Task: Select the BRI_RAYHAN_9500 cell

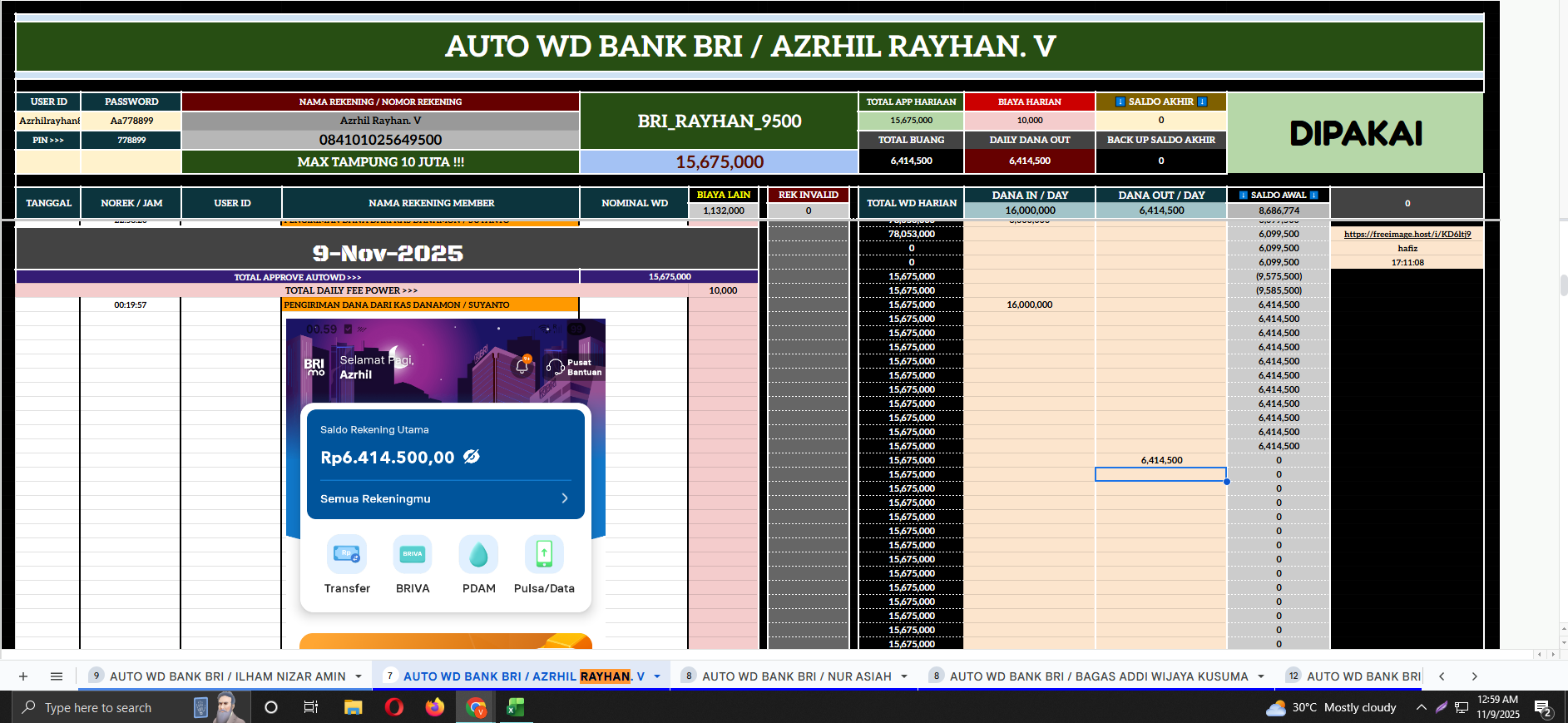Action: click(x=720, y=121)
